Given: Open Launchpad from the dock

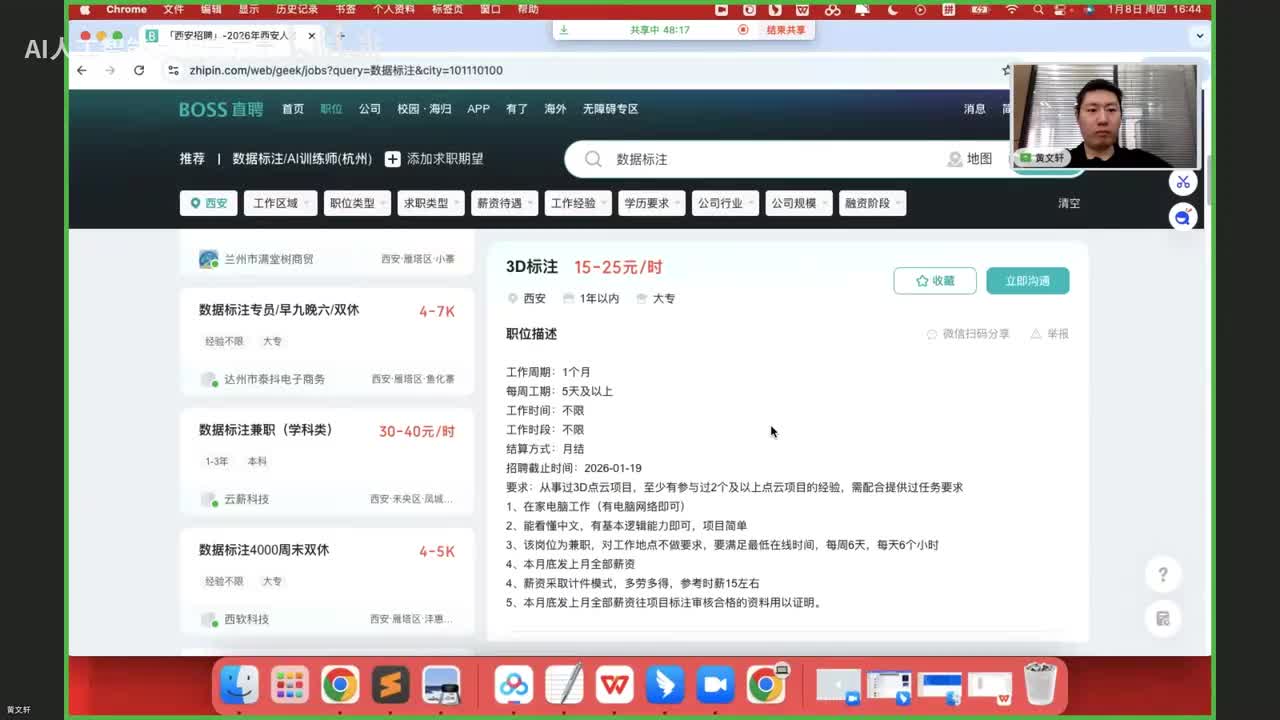Looking at the screenshot, I should [x=289, y=685].
